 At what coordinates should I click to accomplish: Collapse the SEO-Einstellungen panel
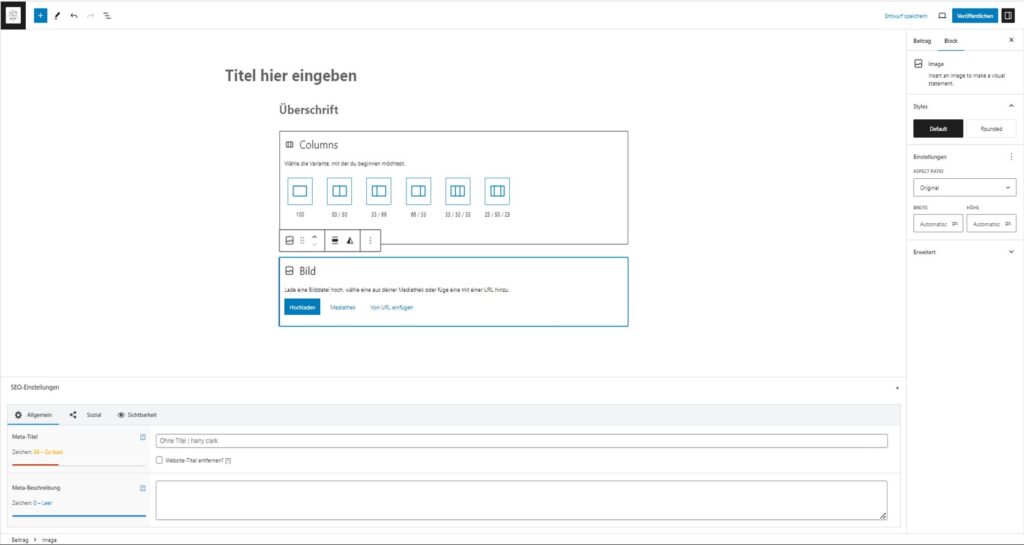pyautogui.click(x=897, y=388)
